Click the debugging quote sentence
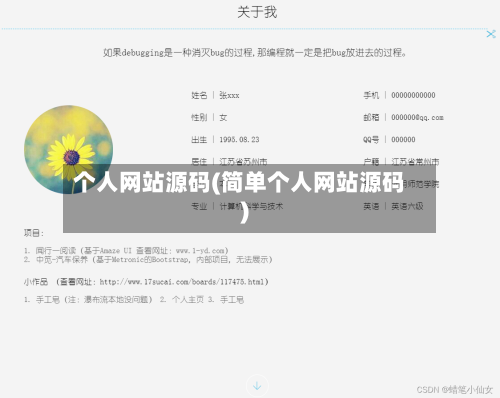This screenshot has height=398, width=500. [x=254, y=53]
